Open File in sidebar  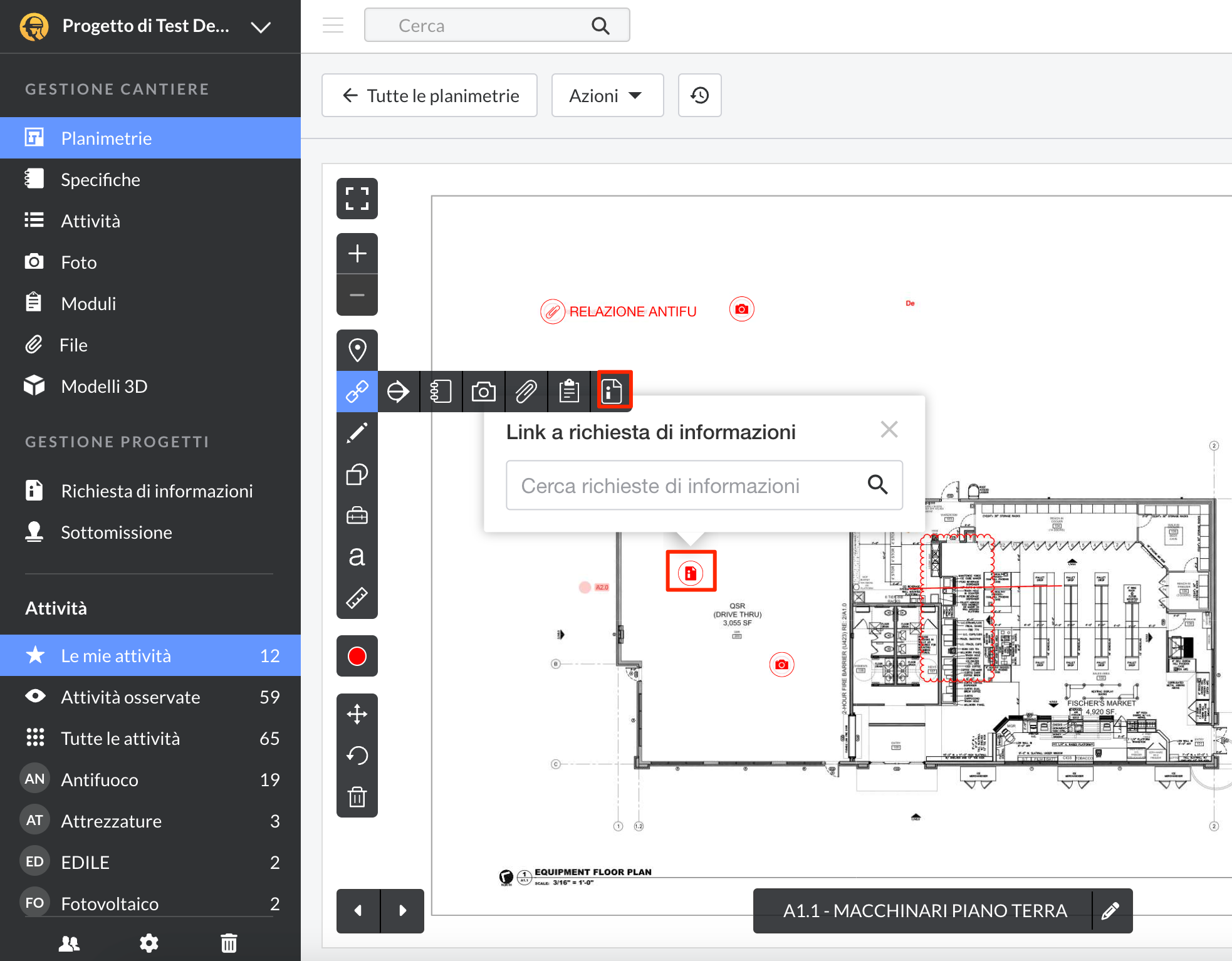[150, 345]
